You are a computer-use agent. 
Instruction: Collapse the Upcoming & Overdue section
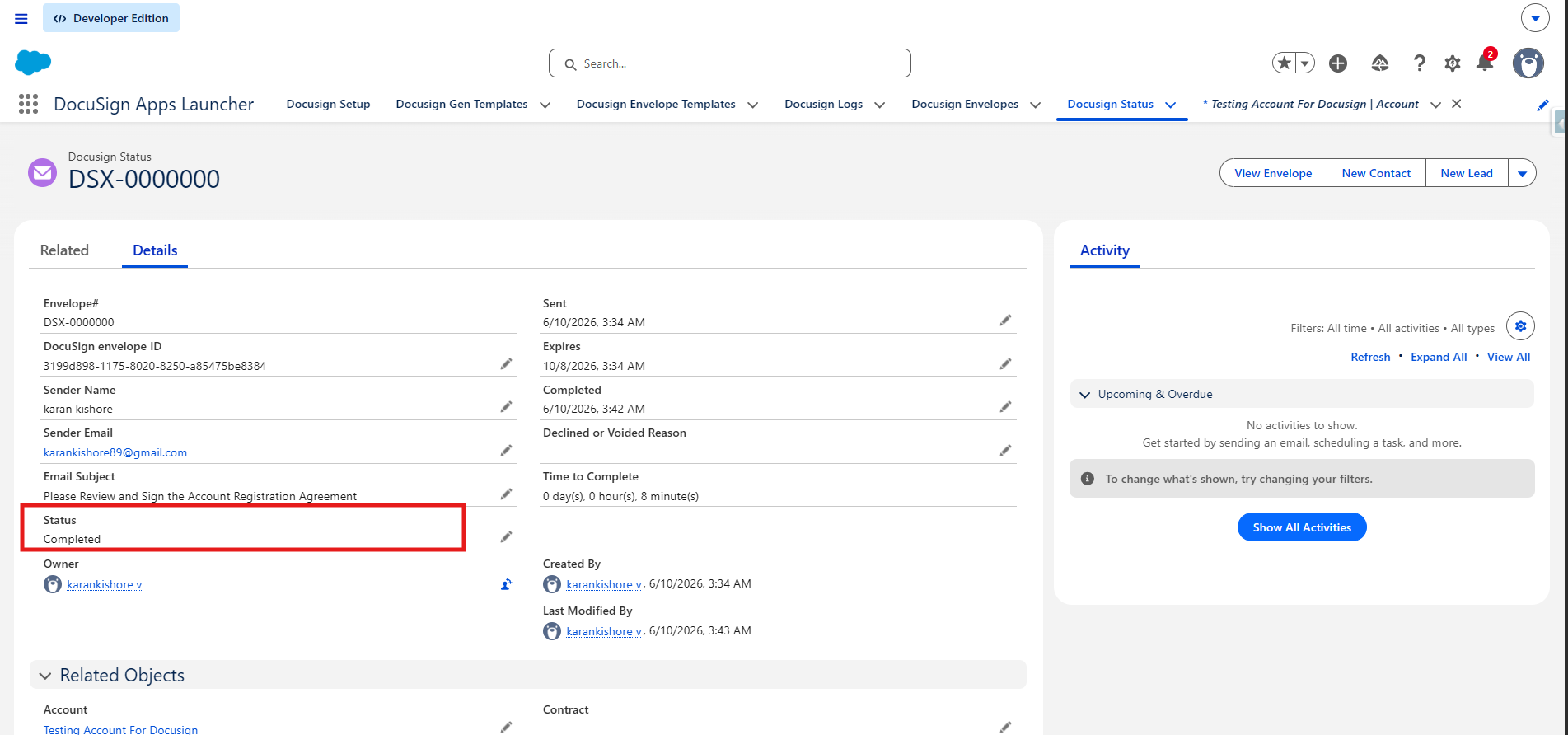[x=1085, y=395]
